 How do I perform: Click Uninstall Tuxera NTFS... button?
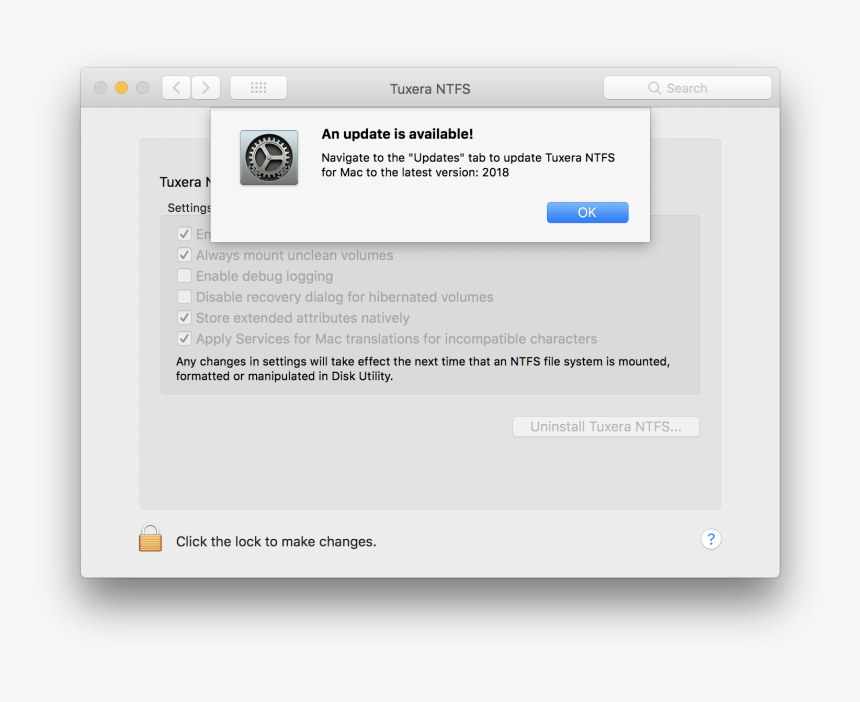[x=606, y=427]
